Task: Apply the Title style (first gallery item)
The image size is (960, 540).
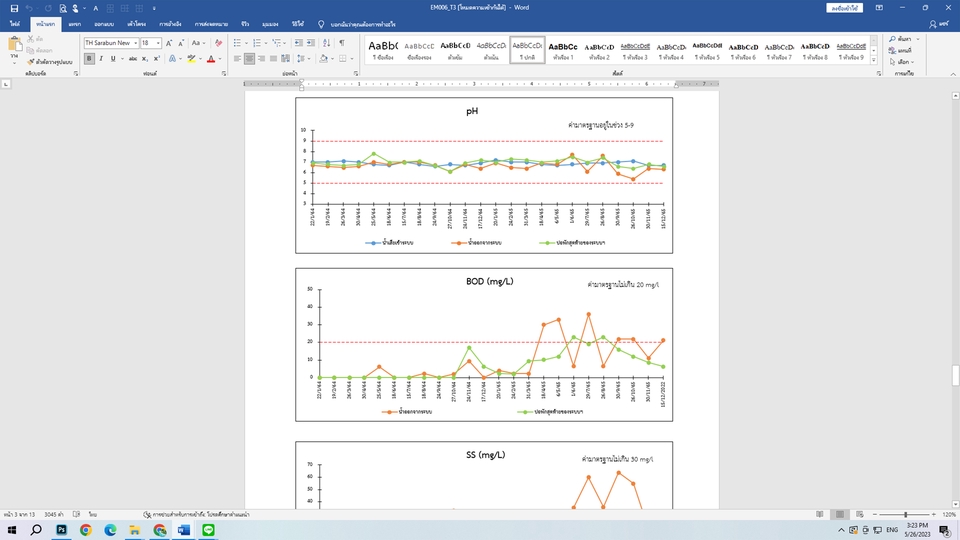Action: [x=383, y=50]
